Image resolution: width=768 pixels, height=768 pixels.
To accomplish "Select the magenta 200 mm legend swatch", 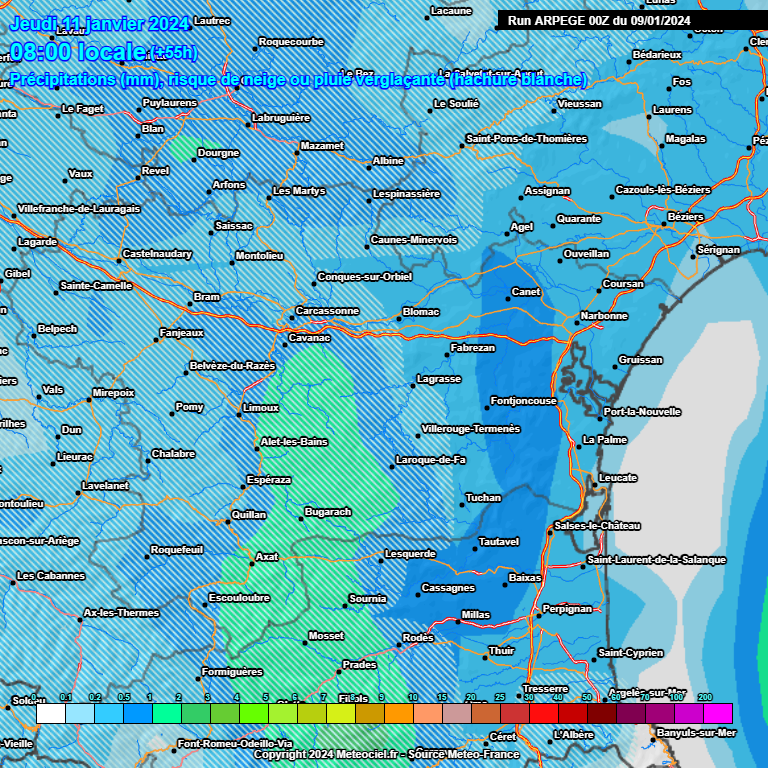I will [x=718, y=713].
